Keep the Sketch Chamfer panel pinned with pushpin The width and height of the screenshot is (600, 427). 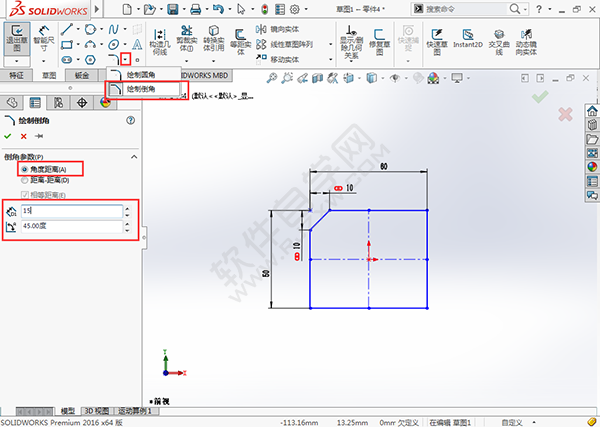coord(39,136)
